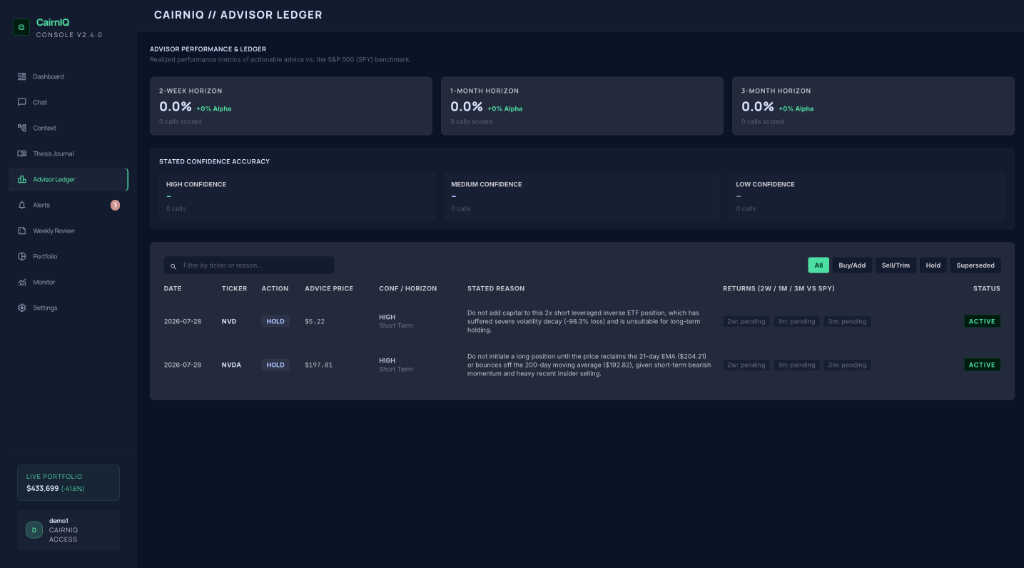Open the 3-Month Horizon card
Screen dimensions: 1024x568
click(873, 106)
